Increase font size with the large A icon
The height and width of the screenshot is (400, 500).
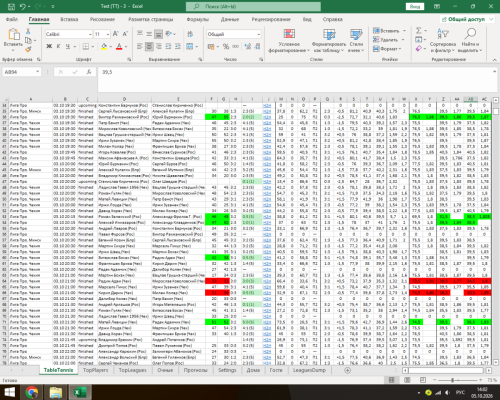click(116, 34)
